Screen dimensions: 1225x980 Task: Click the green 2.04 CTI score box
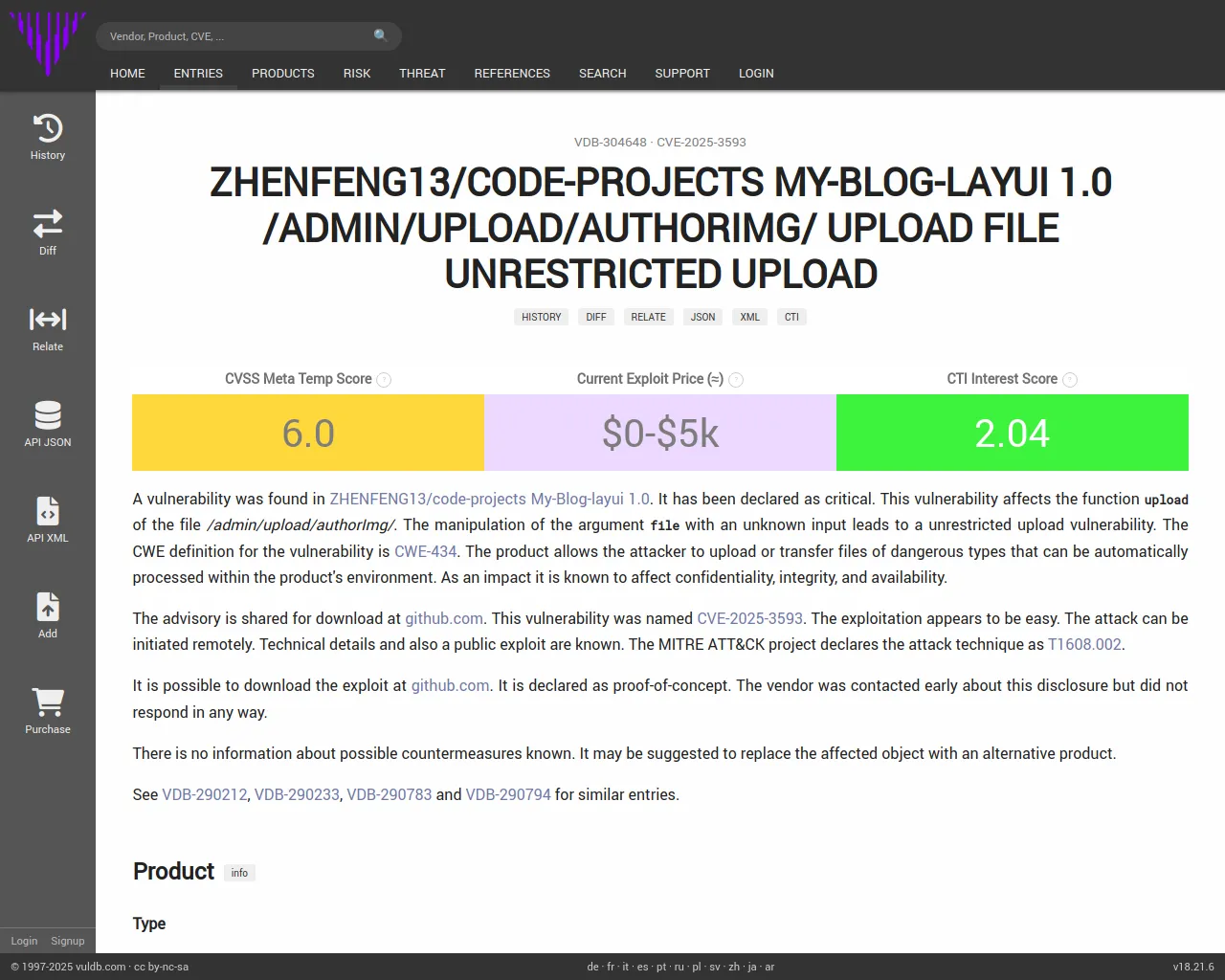pos(1013,433)
